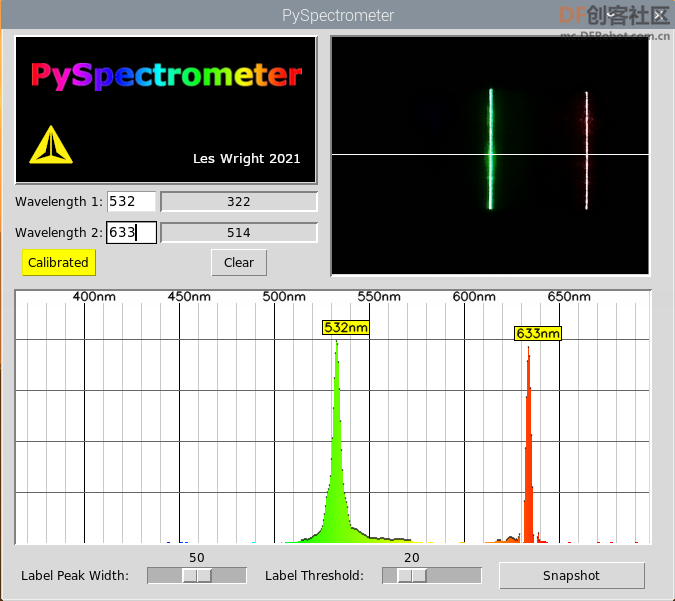Click the yellow Calibrated button
The image size is (675, 601).
59,263
